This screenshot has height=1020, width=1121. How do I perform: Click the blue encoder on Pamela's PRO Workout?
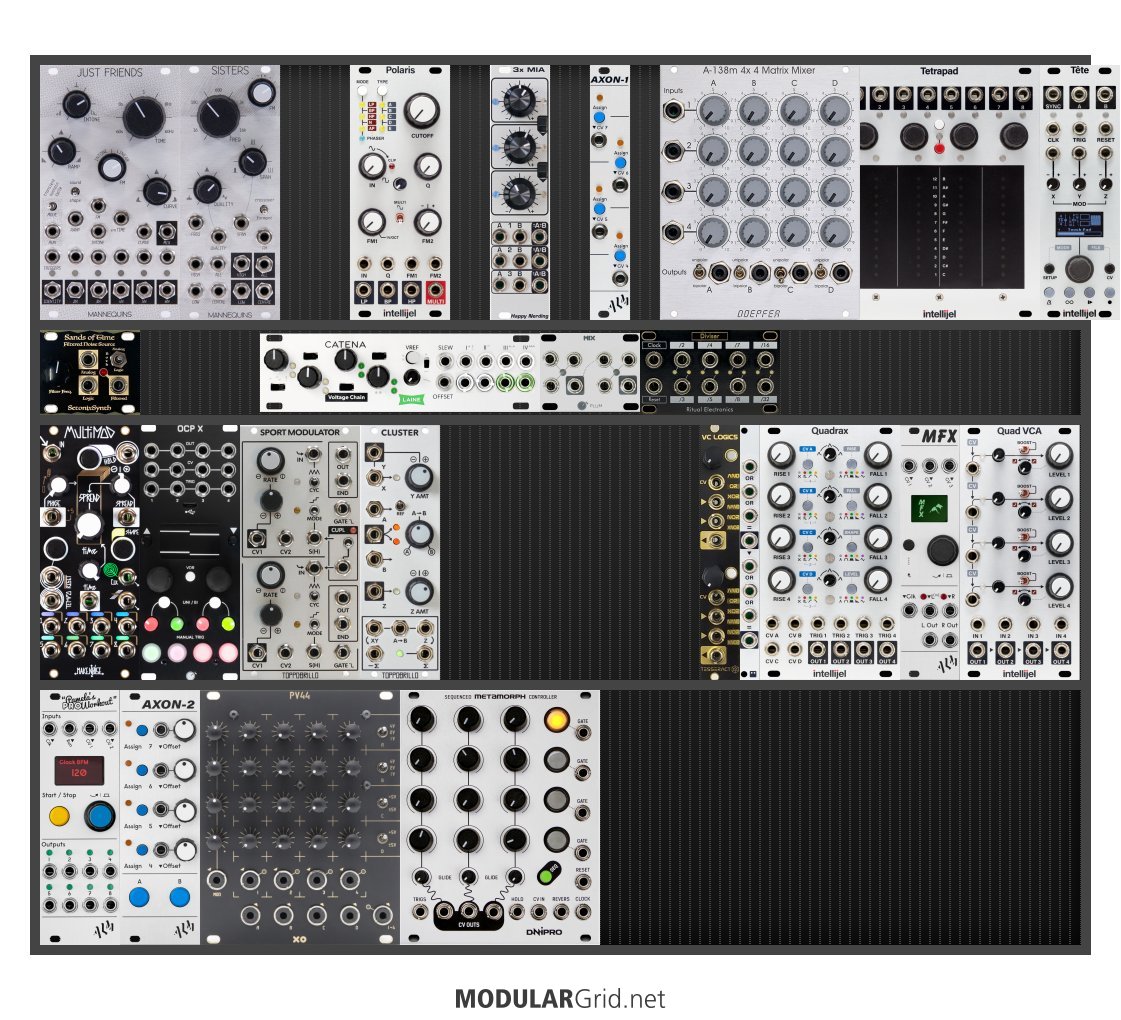[x=99, y=816]
